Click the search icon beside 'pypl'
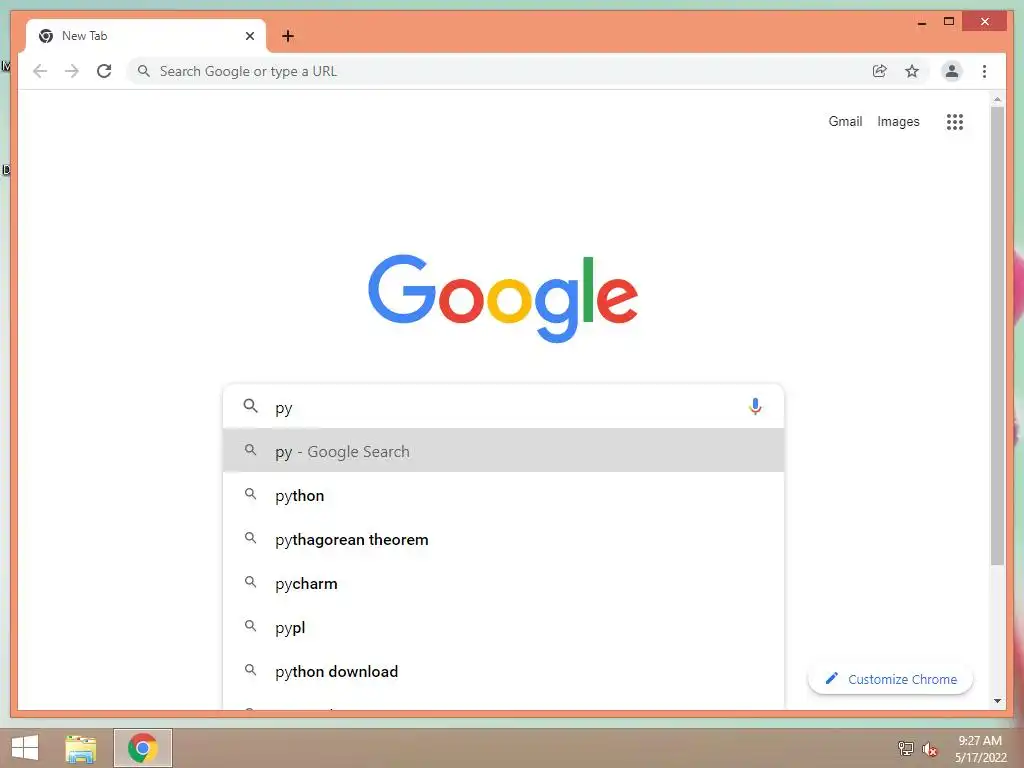This screenshot has height=768, width=1024. (x=250, y=626)
